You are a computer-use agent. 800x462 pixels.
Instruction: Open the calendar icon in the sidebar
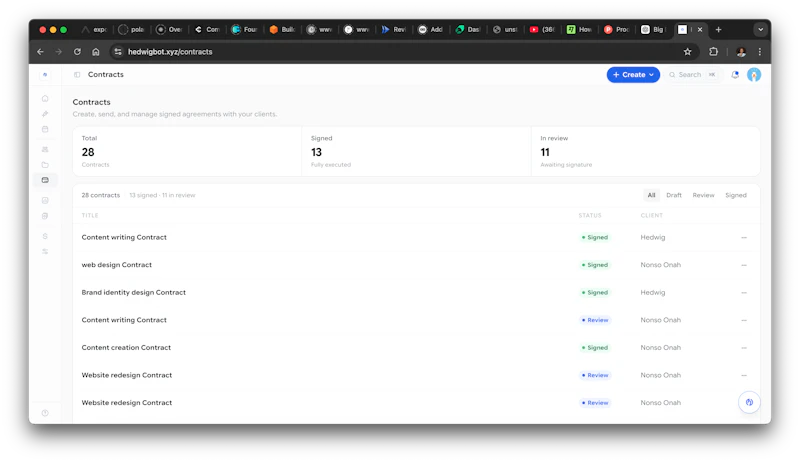[45, 129]
